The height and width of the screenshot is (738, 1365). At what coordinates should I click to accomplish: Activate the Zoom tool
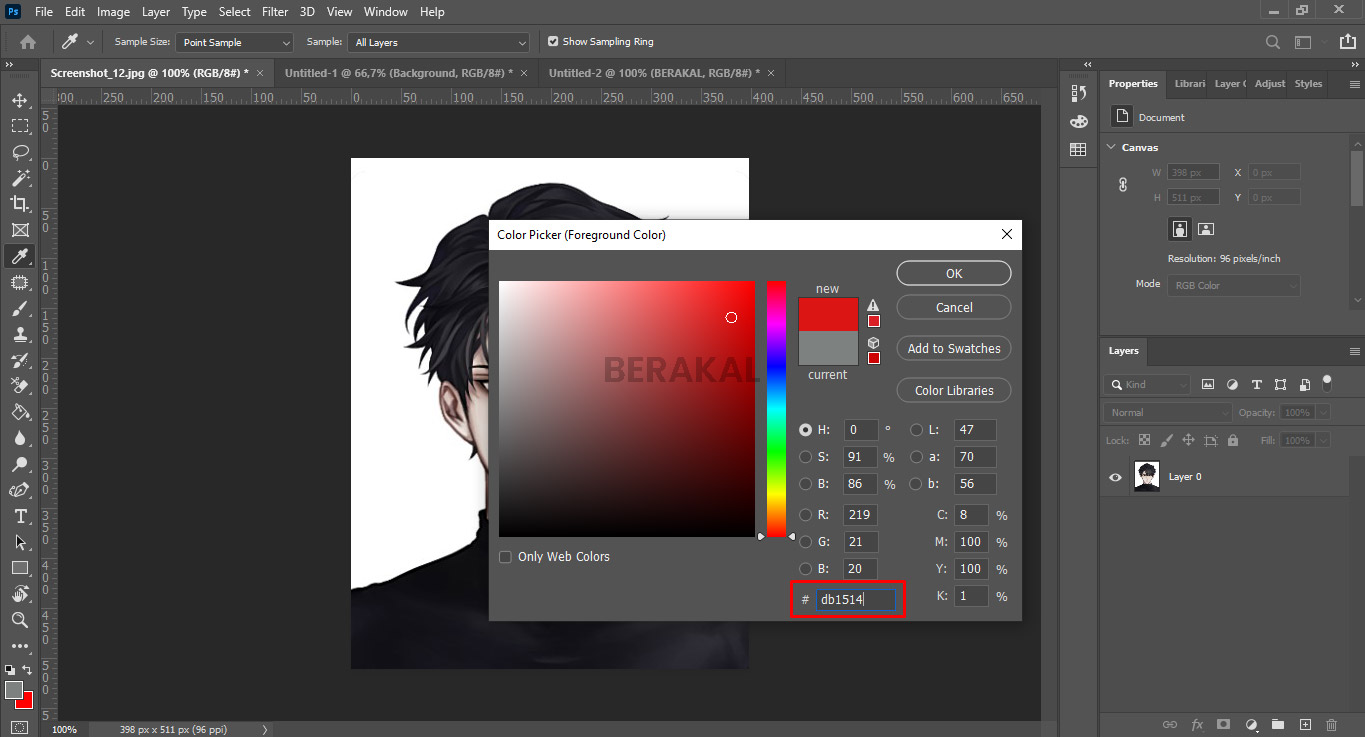click(x=18, y=620)
